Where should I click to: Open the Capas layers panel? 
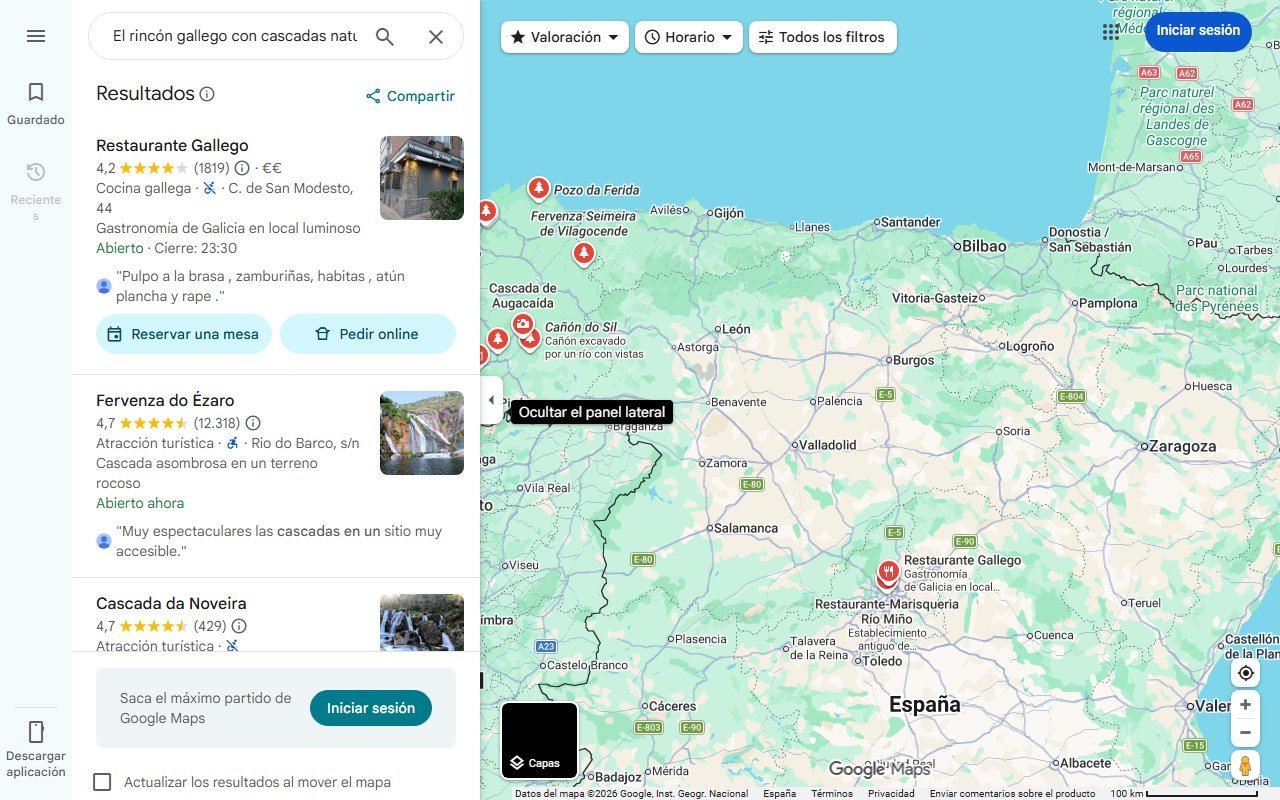[x=539, y=740]
